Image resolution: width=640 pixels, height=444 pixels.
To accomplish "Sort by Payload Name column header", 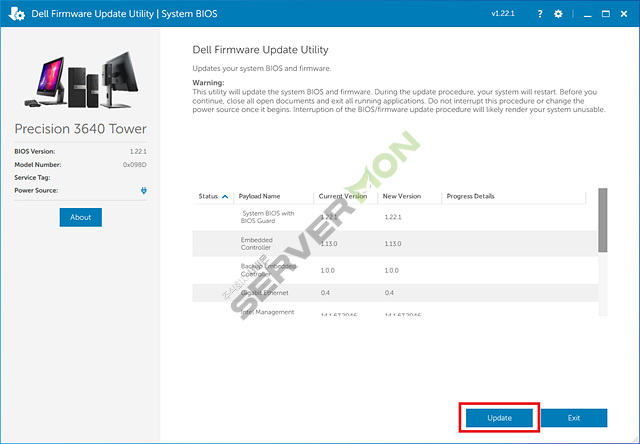I will (259, 196).
